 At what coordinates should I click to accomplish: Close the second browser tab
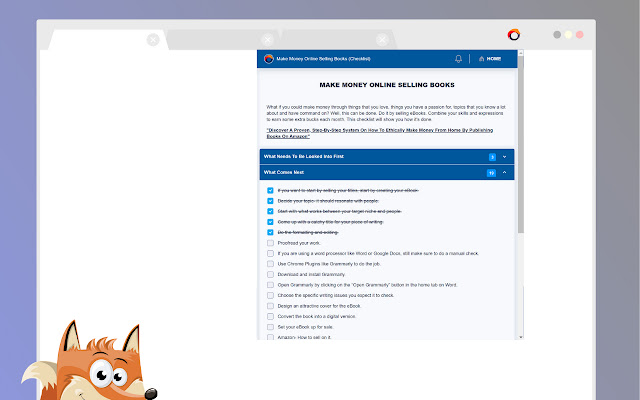(267, 40)
